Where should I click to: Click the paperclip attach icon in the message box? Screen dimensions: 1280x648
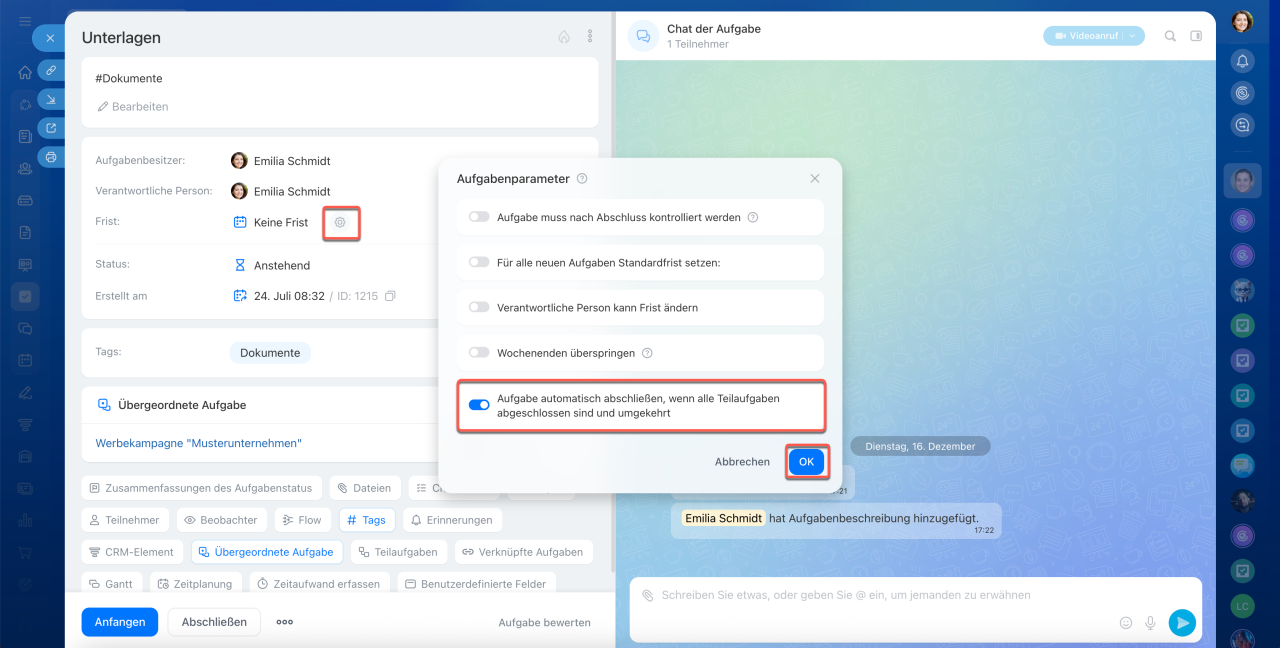click(x=647, y=595)
